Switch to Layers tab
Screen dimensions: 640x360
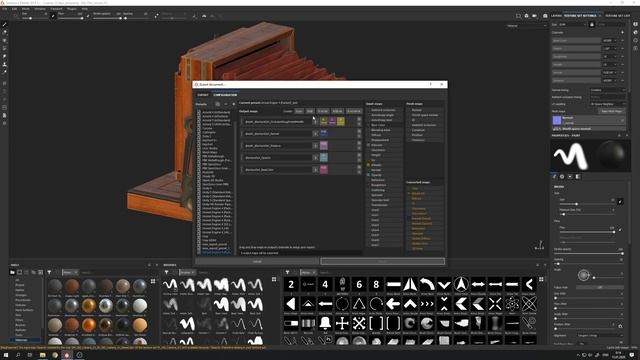(556, 16)
